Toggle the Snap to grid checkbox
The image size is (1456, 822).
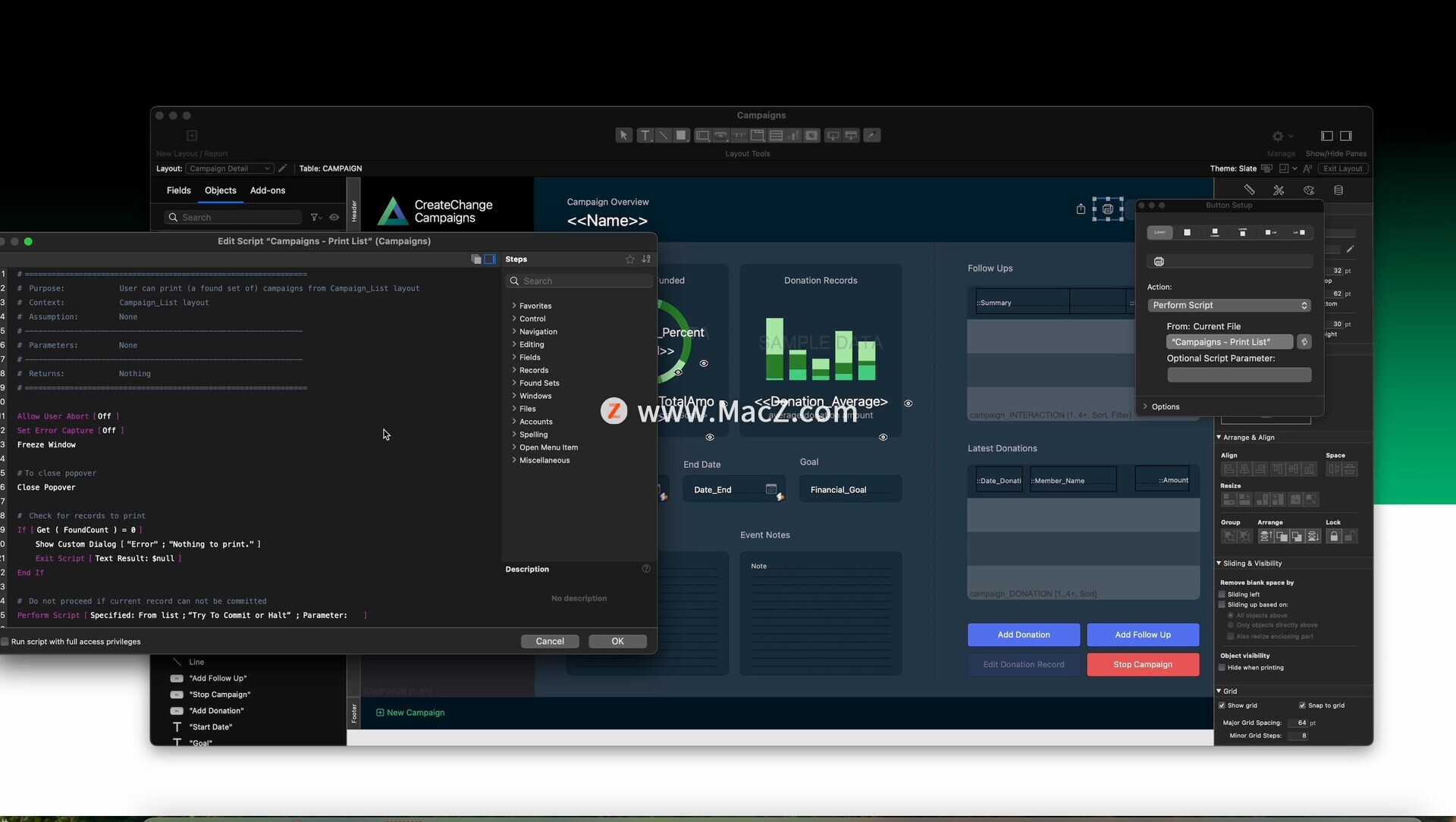(x=1302, y=706)
